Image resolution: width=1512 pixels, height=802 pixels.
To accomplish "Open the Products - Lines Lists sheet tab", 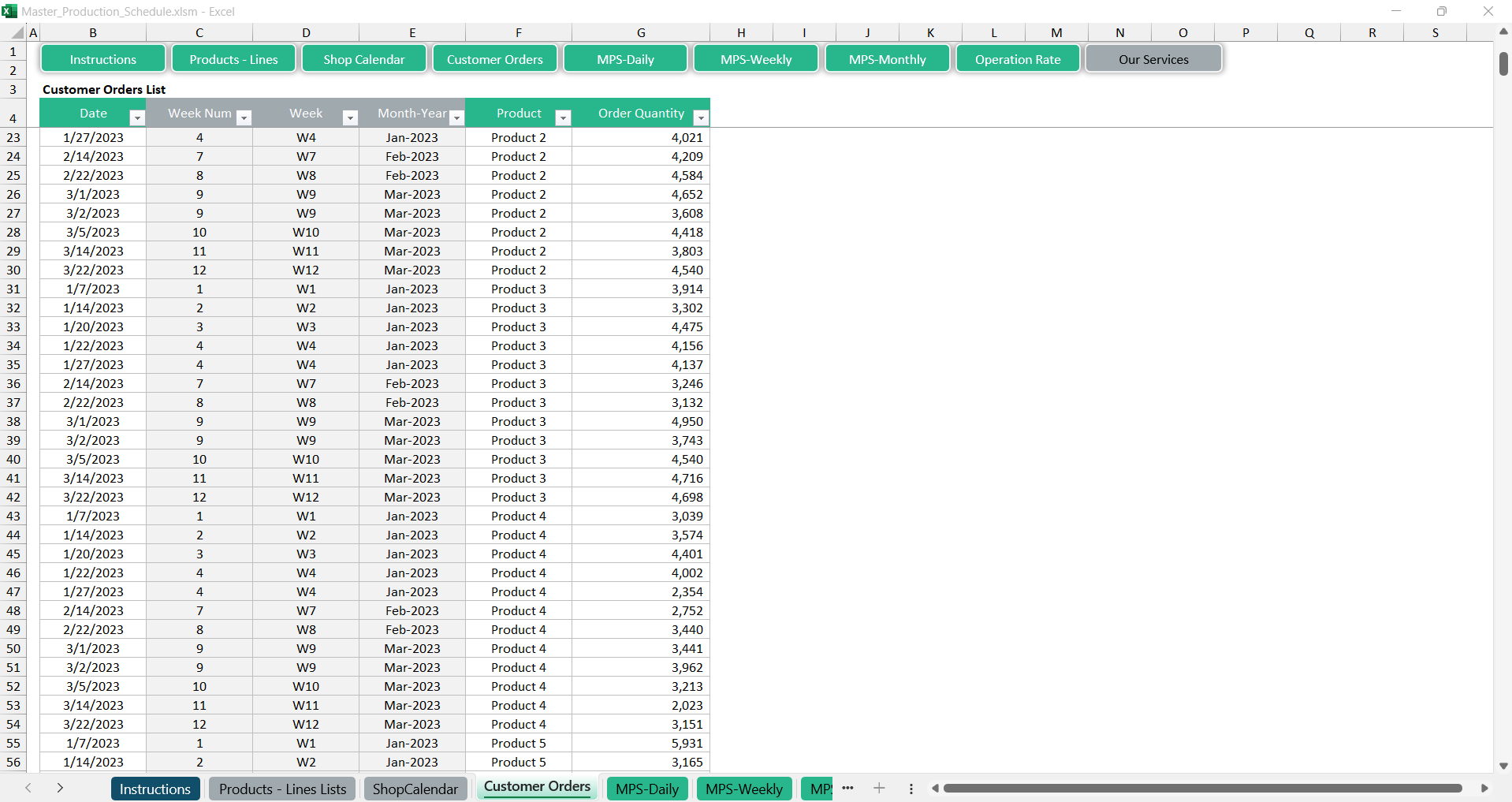I will point(282,789).
